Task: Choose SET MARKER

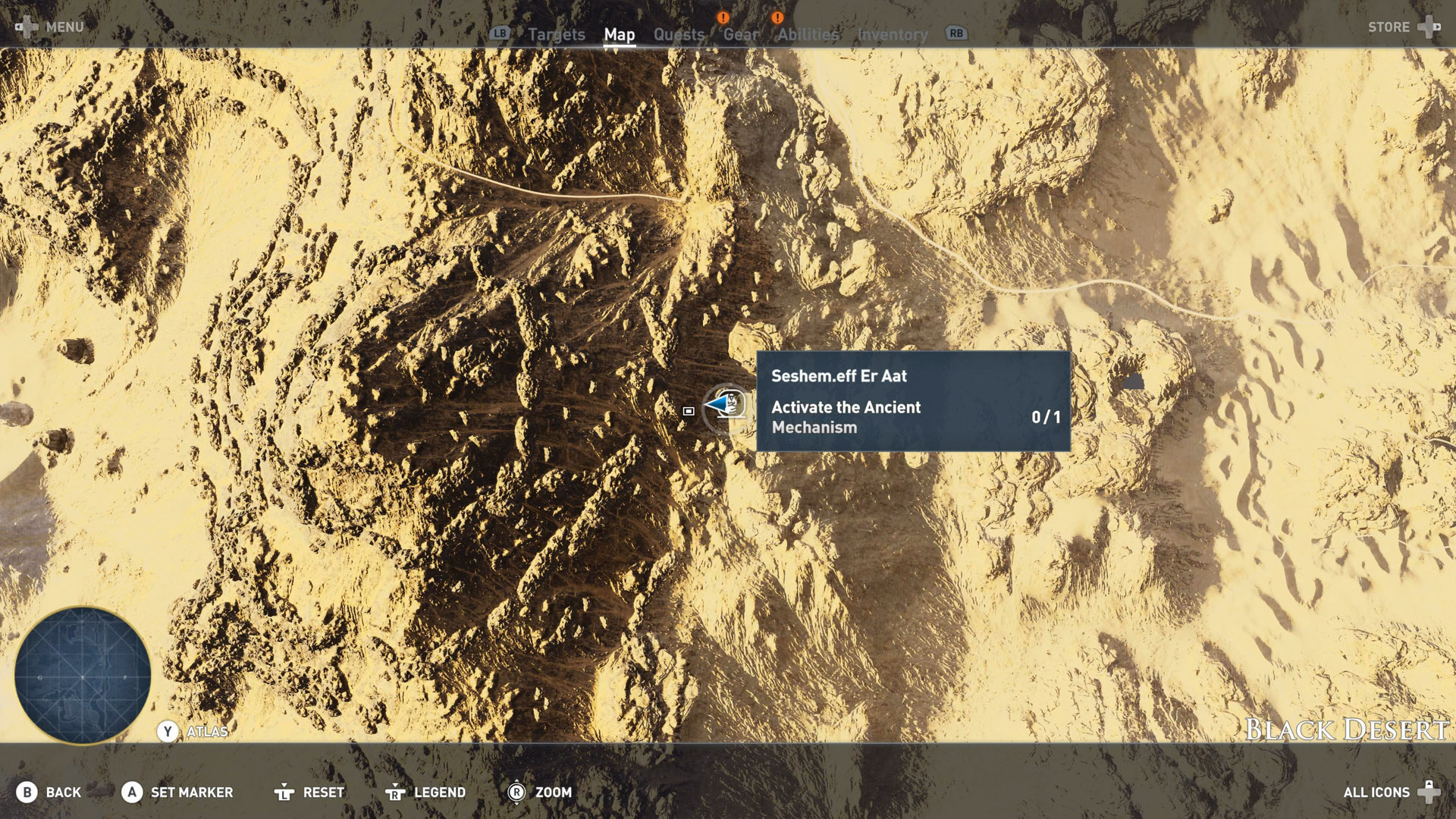Action: (x=192, y=792)
